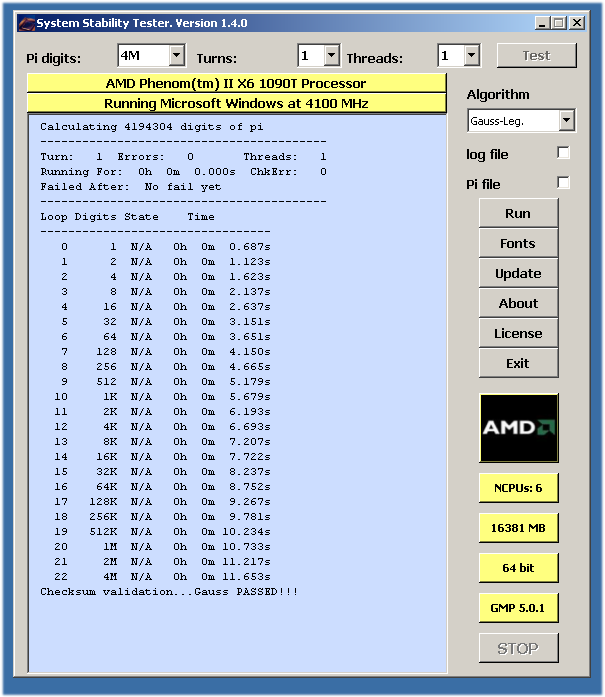Click 'Running Microsoft Windows at 4100 MHz' banner
The width and height of the screenshot is (605, 697).
[236, 104]
